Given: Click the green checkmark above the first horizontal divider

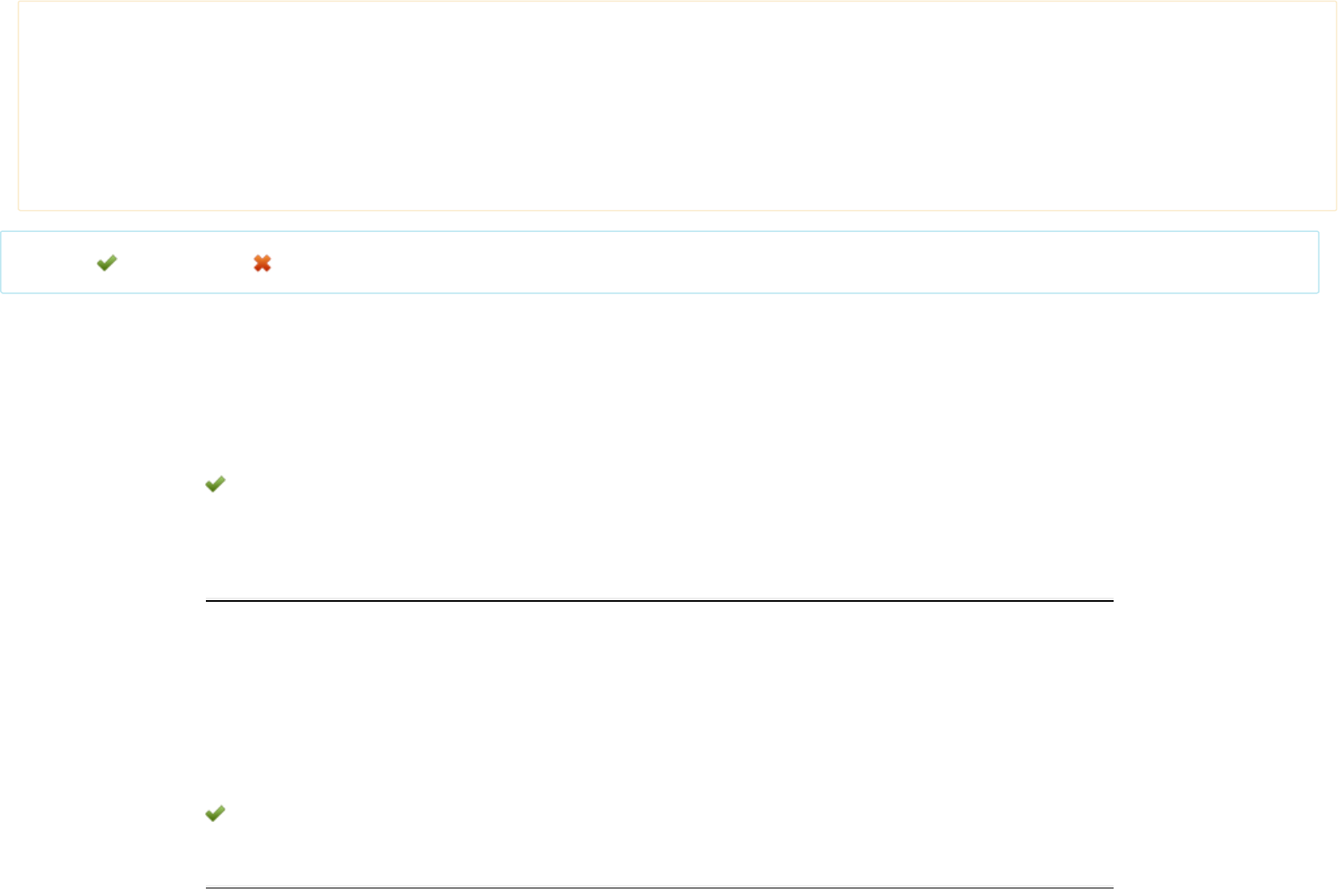Looking at the screenshot, I should pos(215,484).
